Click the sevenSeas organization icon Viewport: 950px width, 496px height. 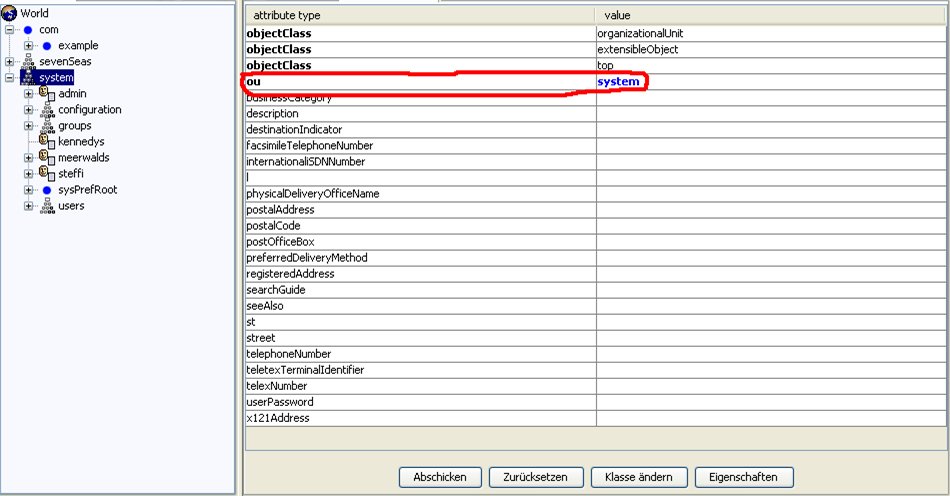click(28, 61)
